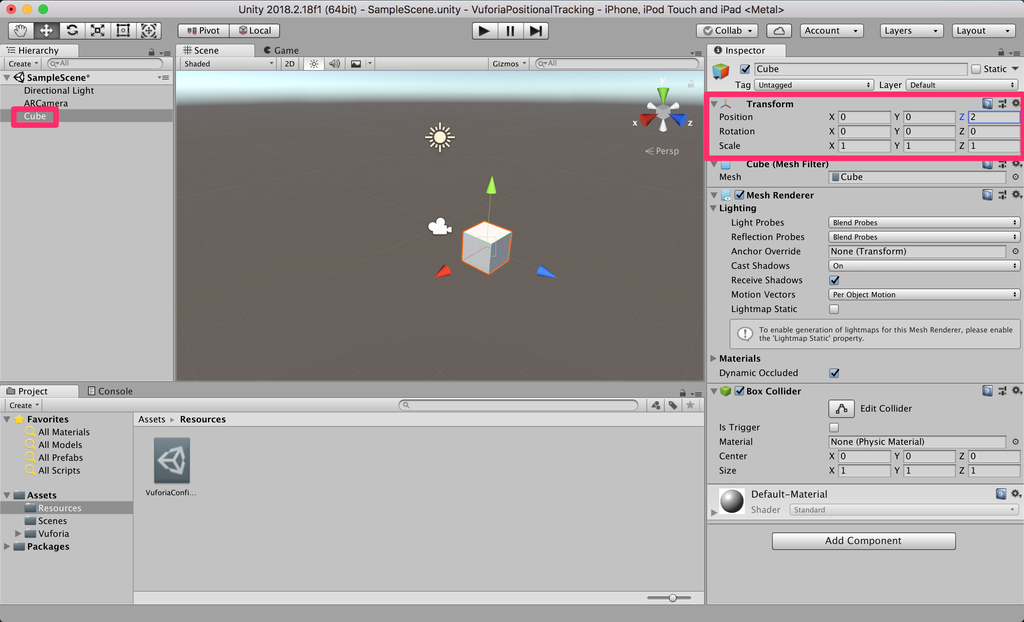
Task: Toggle Box Collider enabled checkbox
Action: coord(739,391)
